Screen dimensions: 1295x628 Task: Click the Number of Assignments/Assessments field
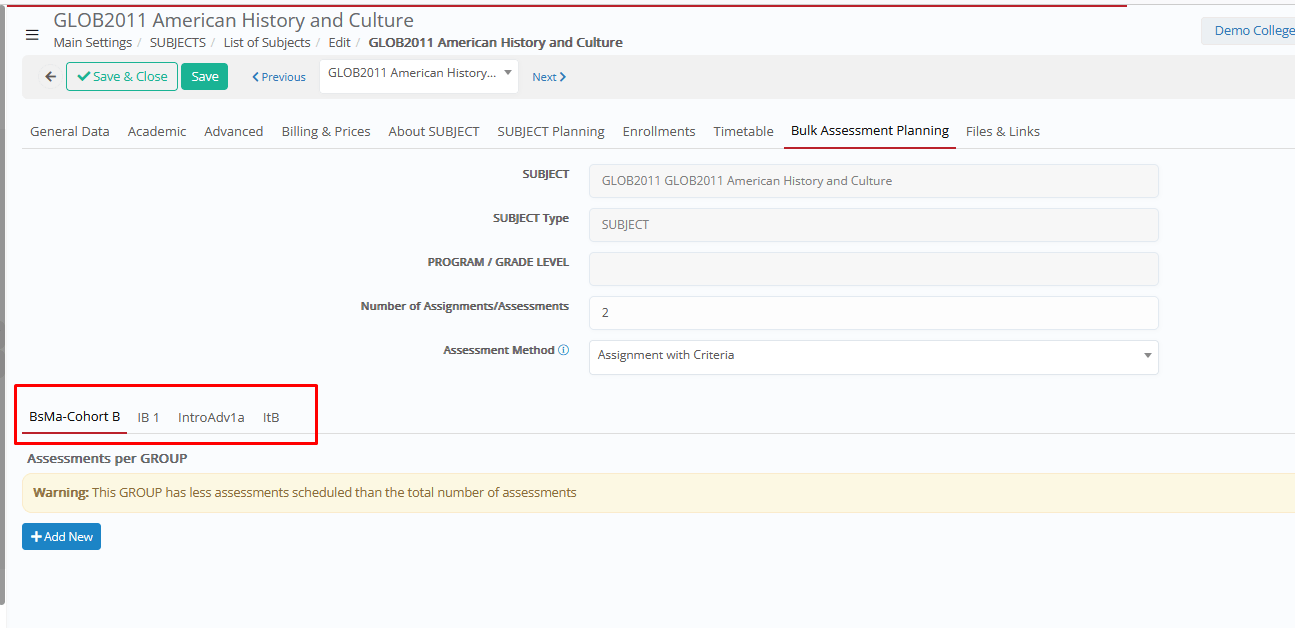(873, 313)
